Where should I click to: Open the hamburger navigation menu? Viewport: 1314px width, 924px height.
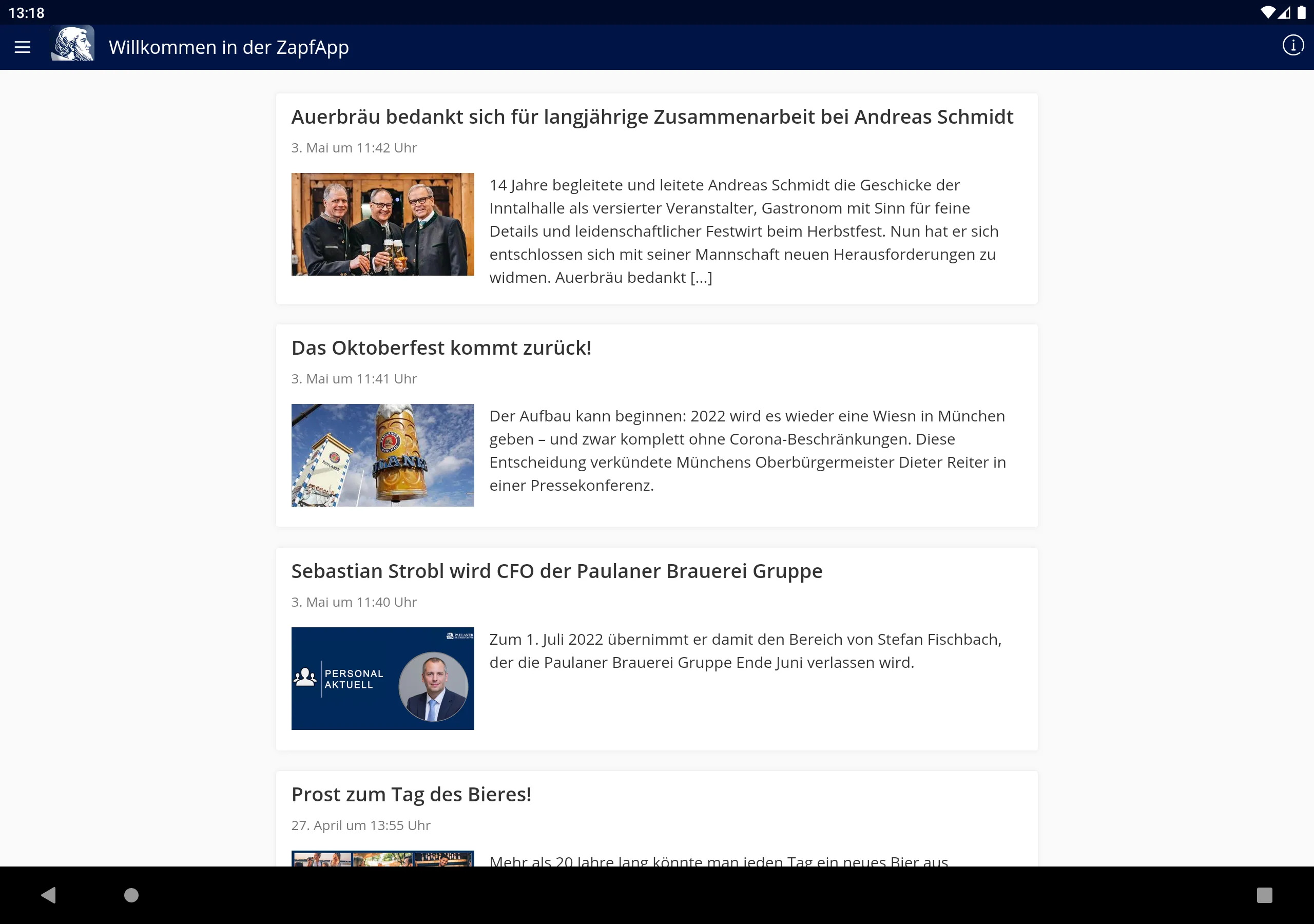pos(22,47)
